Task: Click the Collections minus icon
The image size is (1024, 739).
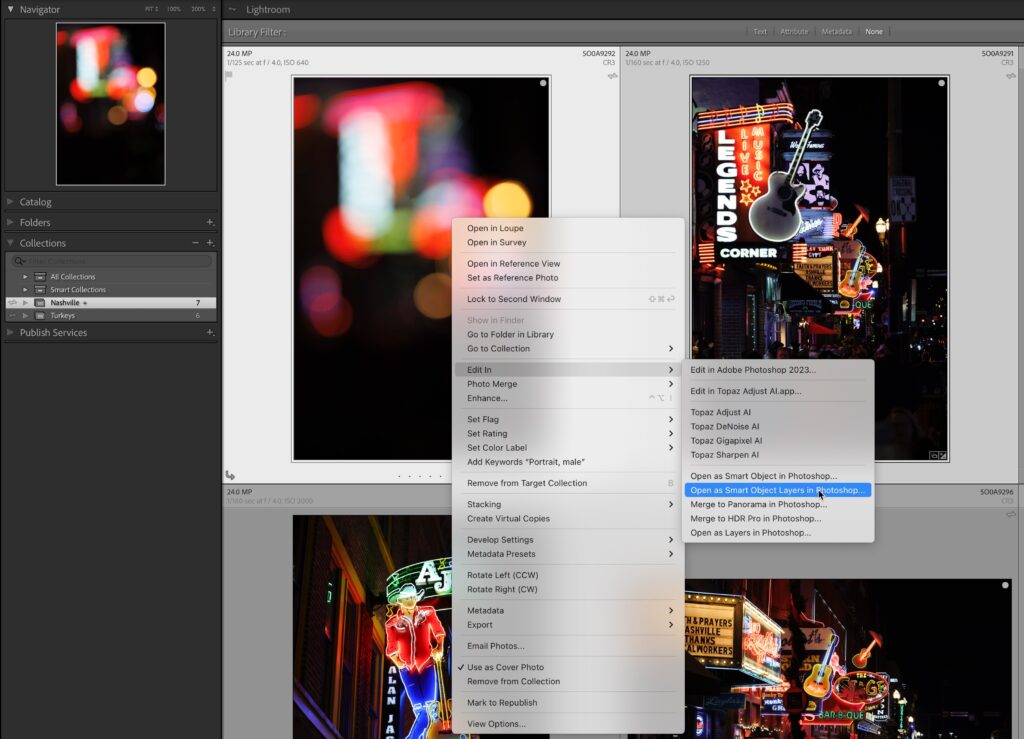Action: click(x=195, y=242)
